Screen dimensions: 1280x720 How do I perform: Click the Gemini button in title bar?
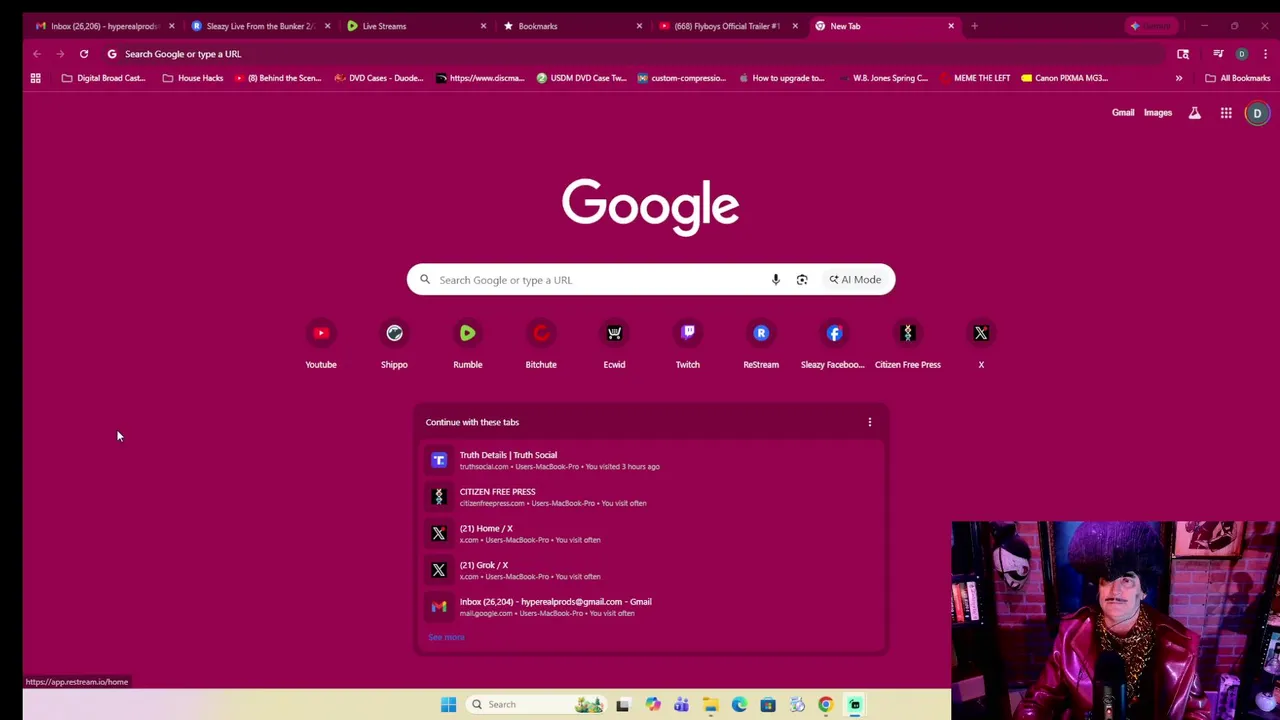pyautogui.click(x=1152, y=26)
